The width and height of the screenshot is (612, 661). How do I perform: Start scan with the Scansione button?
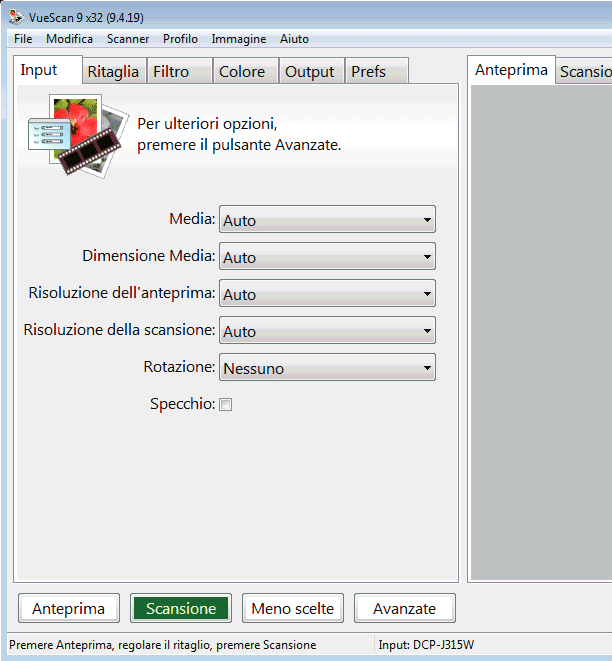(x=180, y=608)
